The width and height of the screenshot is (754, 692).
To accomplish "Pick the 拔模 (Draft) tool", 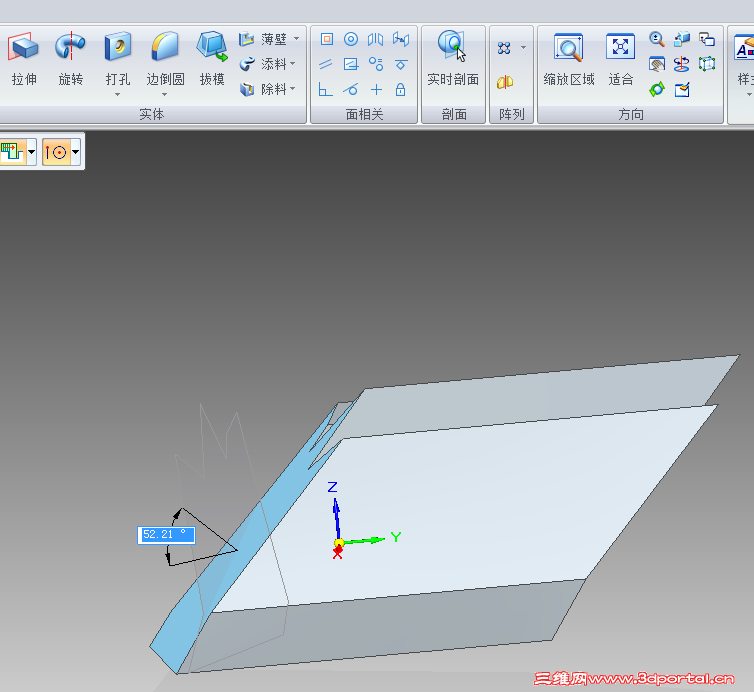I will coord(212,59).
